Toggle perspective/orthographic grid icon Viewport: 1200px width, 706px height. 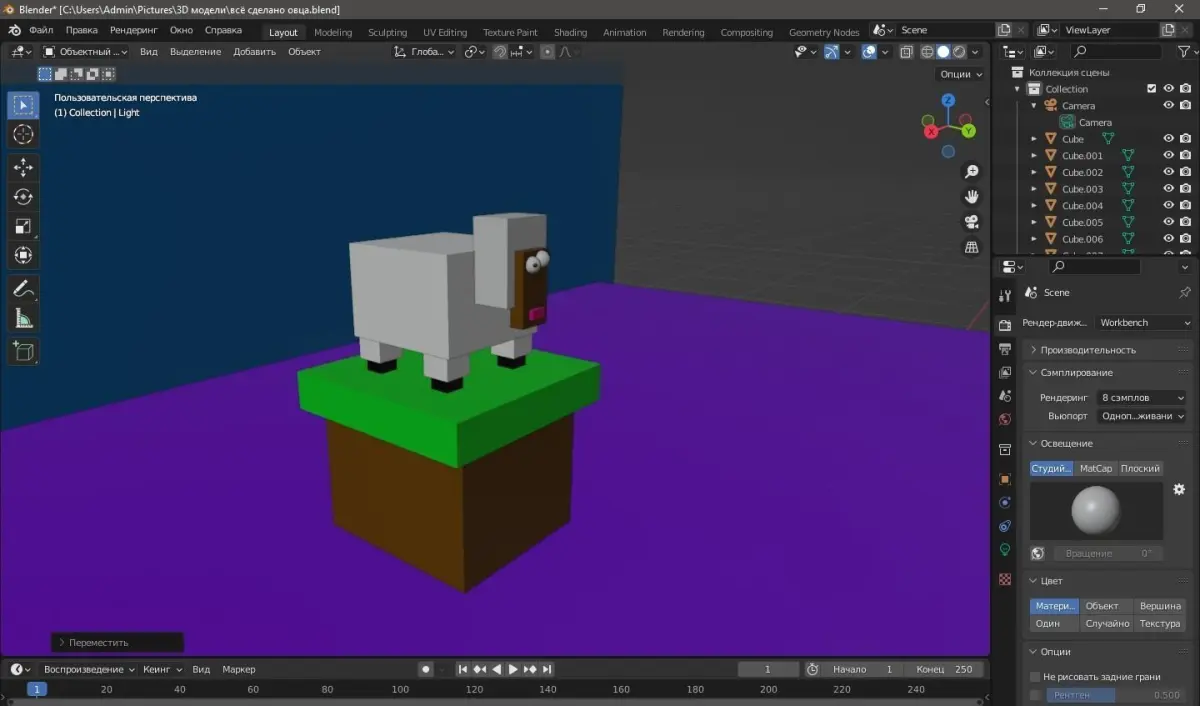[x=971, y=247]
